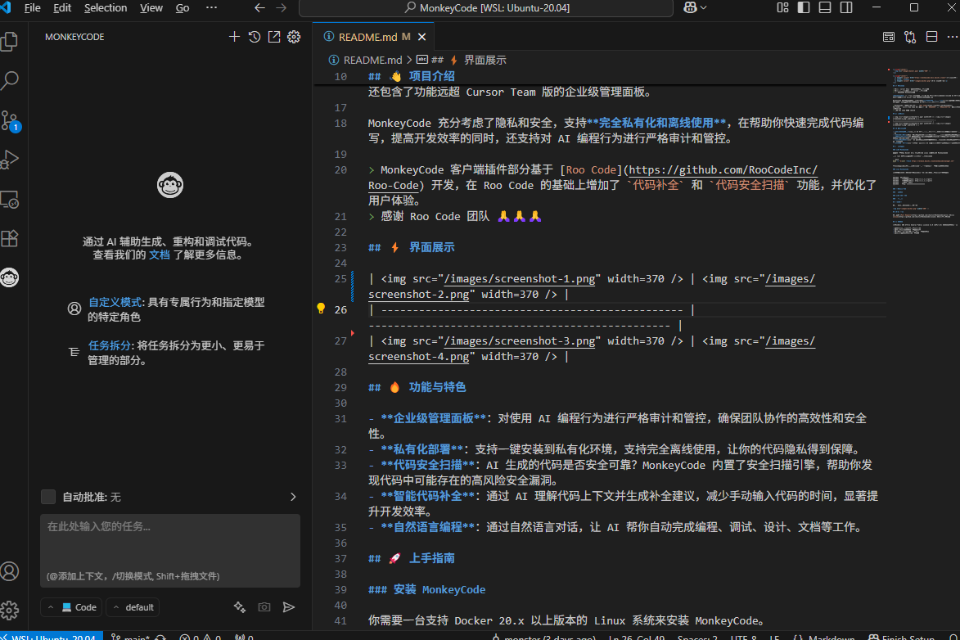Click the enhance prompt sparkle icon
Screen dimensions: 960x640
(239, 607)
